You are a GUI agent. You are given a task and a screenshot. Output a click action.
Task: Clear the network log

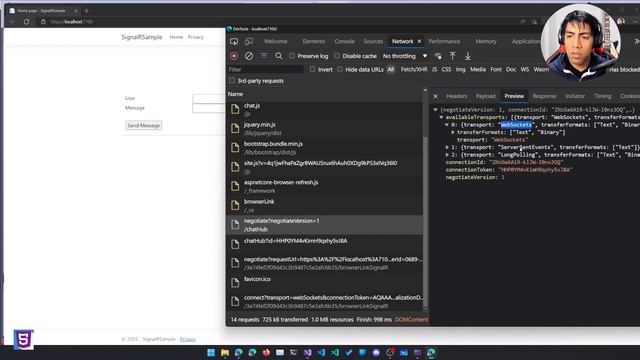coord(249,56)
